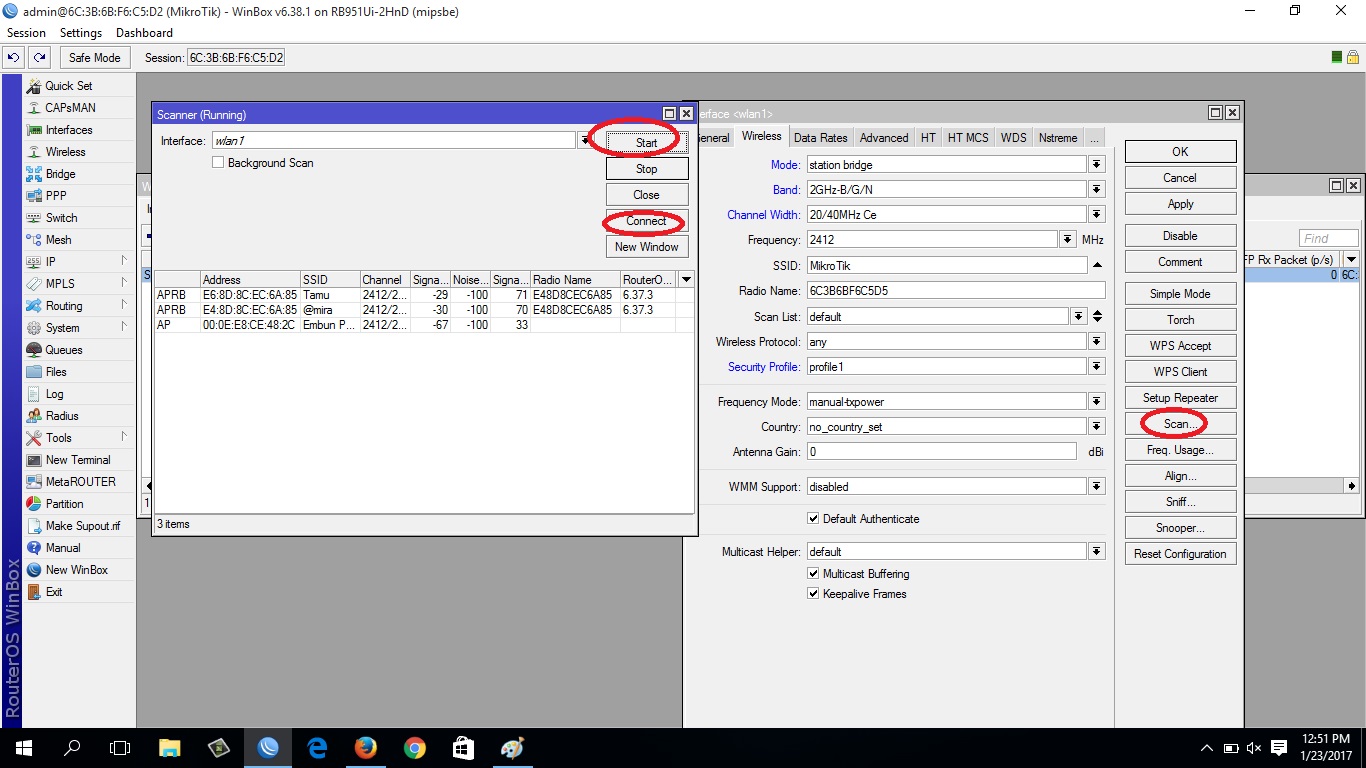Open Quick Set from the sidebar
The height and width of the screenshot is (768, 1366).
[x=68, y=86]
